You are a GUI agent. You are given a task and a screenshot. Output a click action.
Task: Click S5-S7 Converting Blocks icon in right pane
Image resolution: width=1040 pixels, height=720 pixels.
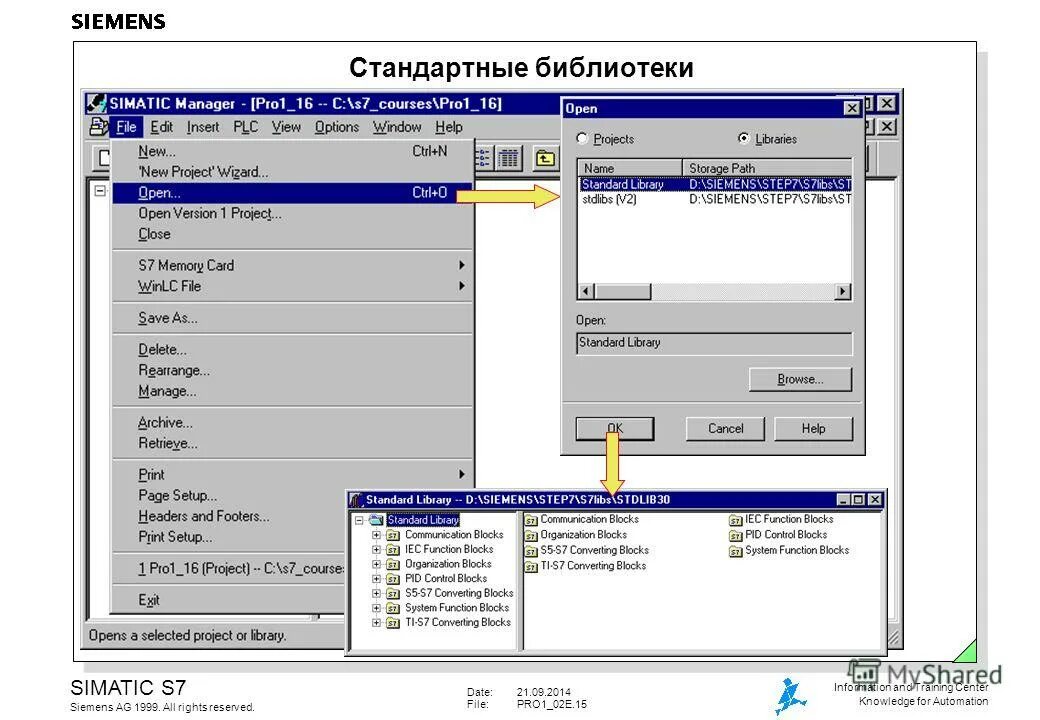pos(531,550)
